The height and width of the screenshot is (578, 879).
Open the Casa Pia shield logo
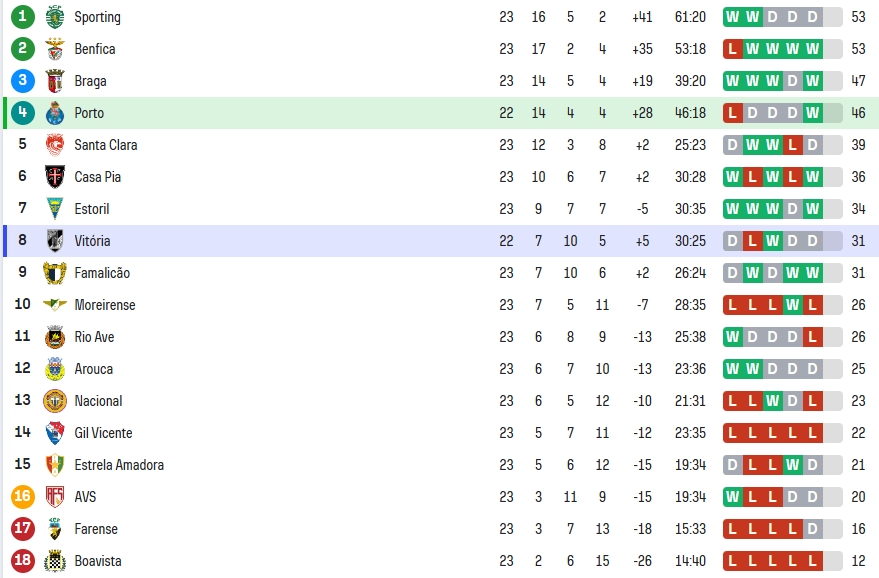(x=55, y=177)
